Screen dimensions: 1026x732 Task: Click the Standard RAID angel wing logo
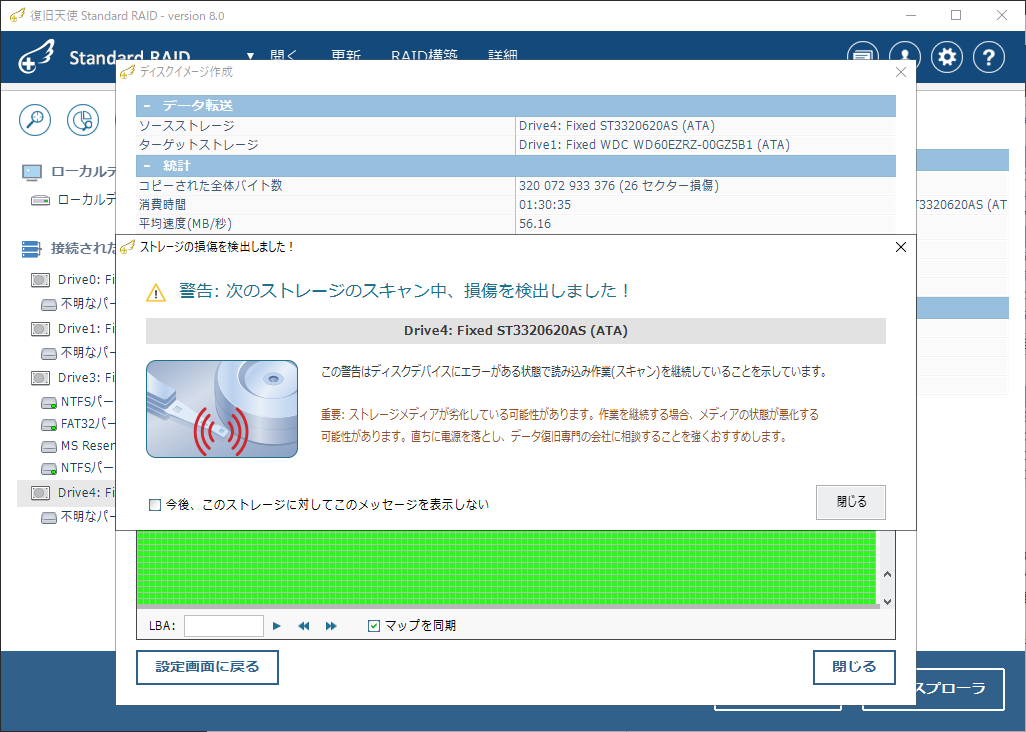click(x=37, y=57)
